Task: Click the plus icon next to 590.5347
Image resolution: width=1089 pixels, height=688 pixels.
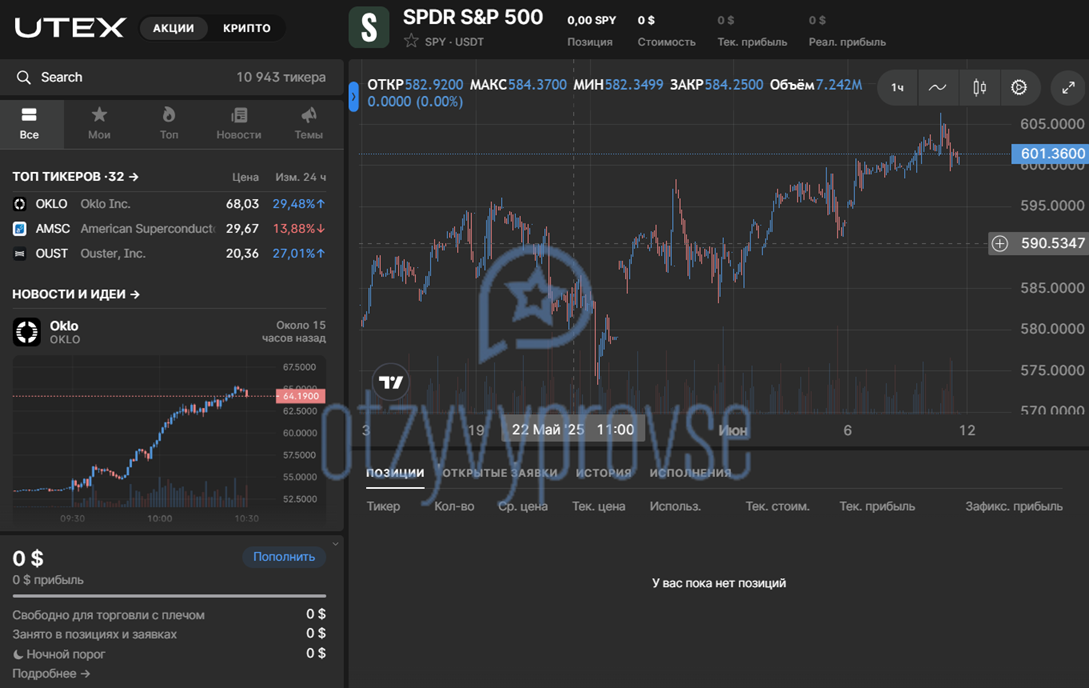Action: 999,243
